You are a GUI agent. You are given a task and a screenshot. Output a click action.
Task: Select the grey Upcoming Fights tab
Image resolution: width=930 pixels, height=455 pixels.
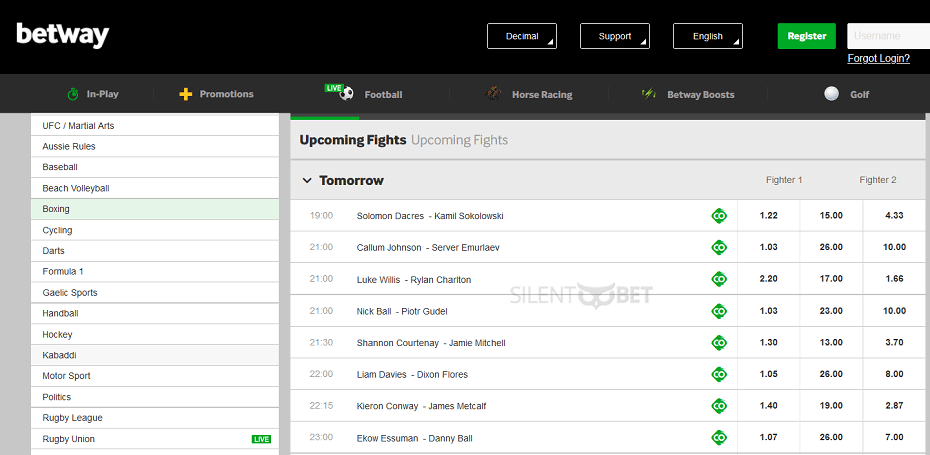460,140
